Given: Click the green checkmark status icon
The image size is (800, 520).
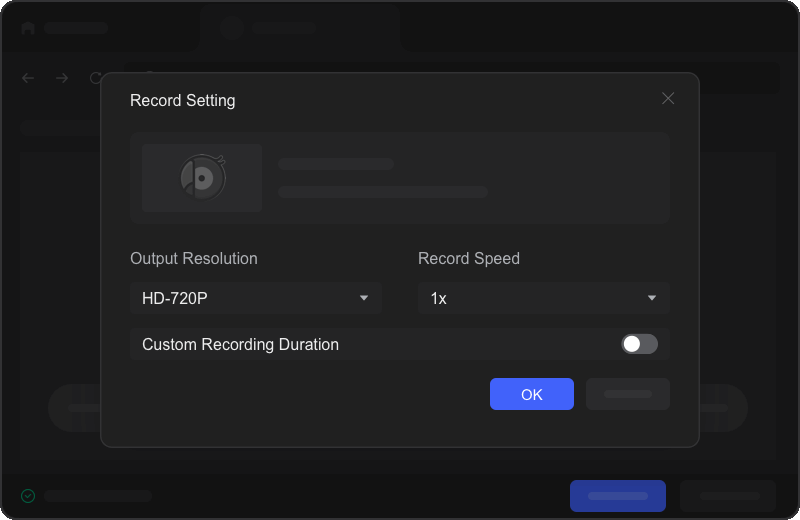Looking at the screenshot, I should (x=28, y=496).
